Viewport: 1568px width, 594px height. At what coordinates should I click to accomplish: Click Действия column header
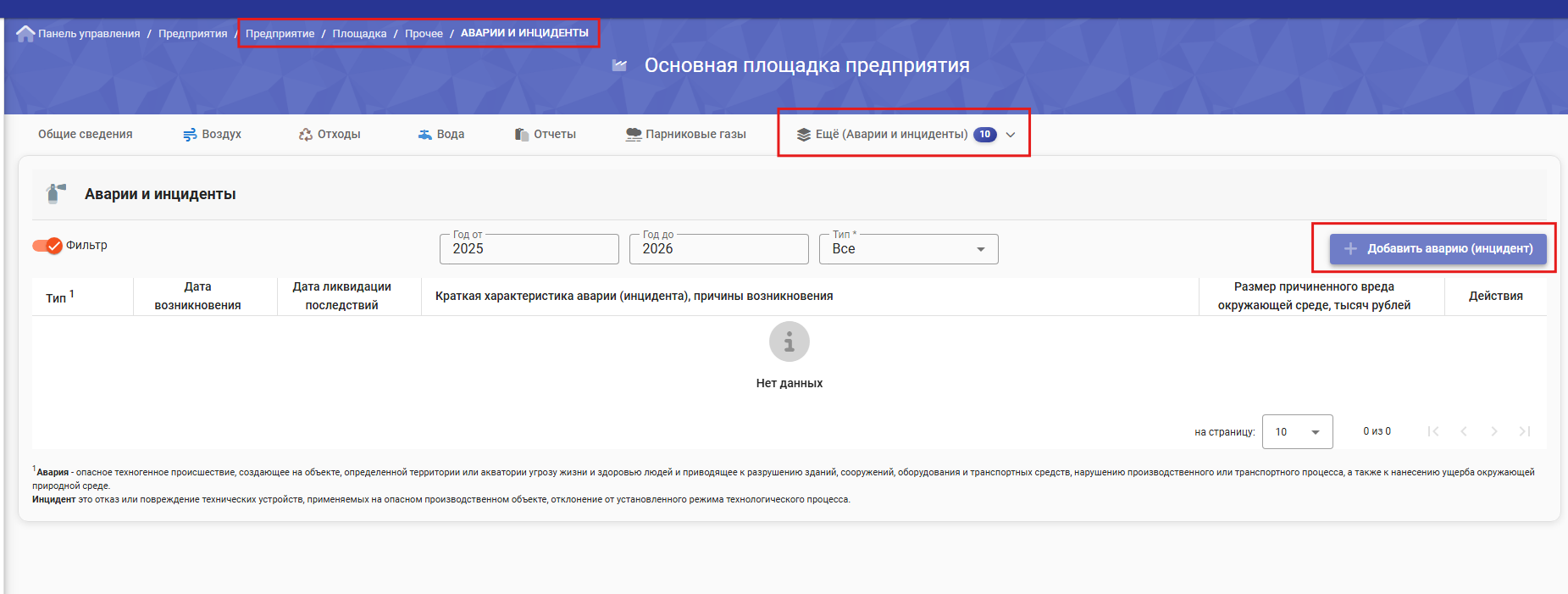click(x=1496, y=296)
